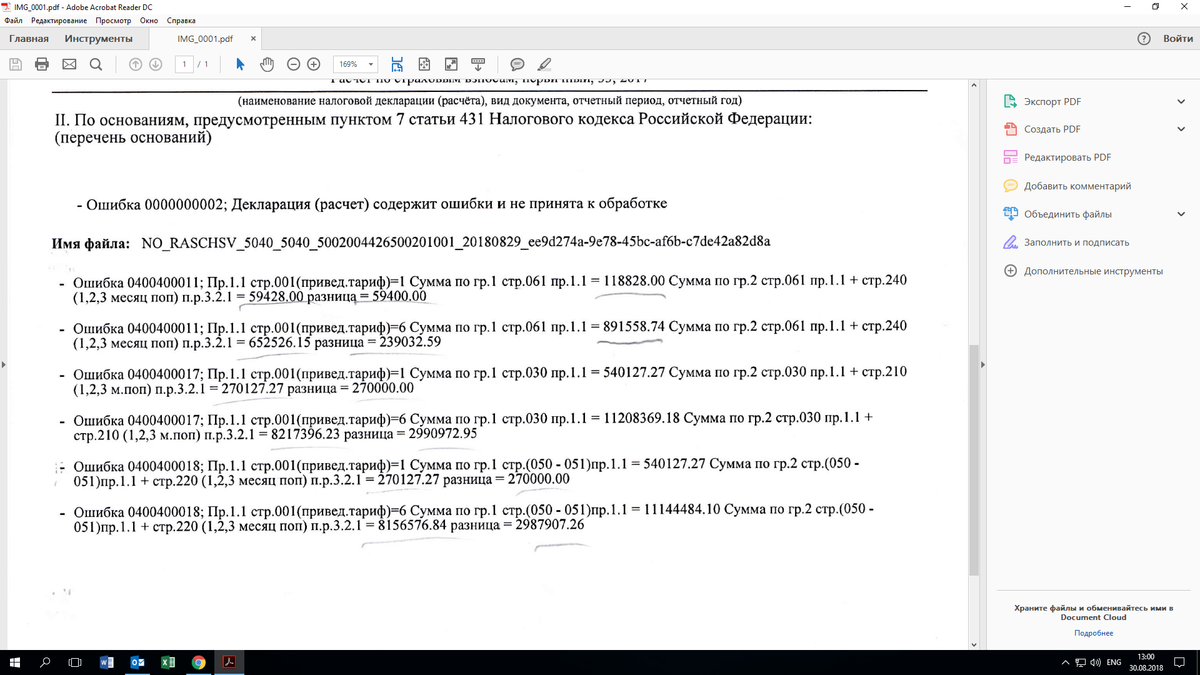This screenshot has width=1200, height=675.
Task: Expand the Объединить файлы options chevron
Action: [x=1181, y=214]
